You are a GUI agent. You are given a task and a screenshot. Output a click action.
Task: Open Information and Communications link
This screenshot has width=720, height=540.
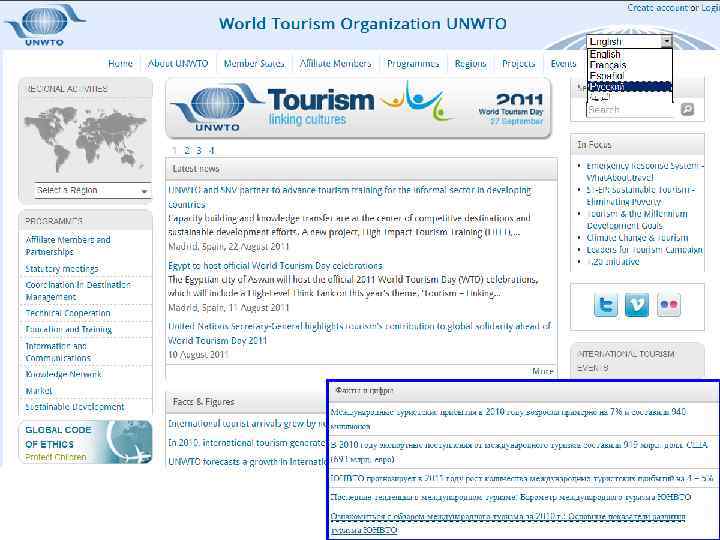[58, 352]
